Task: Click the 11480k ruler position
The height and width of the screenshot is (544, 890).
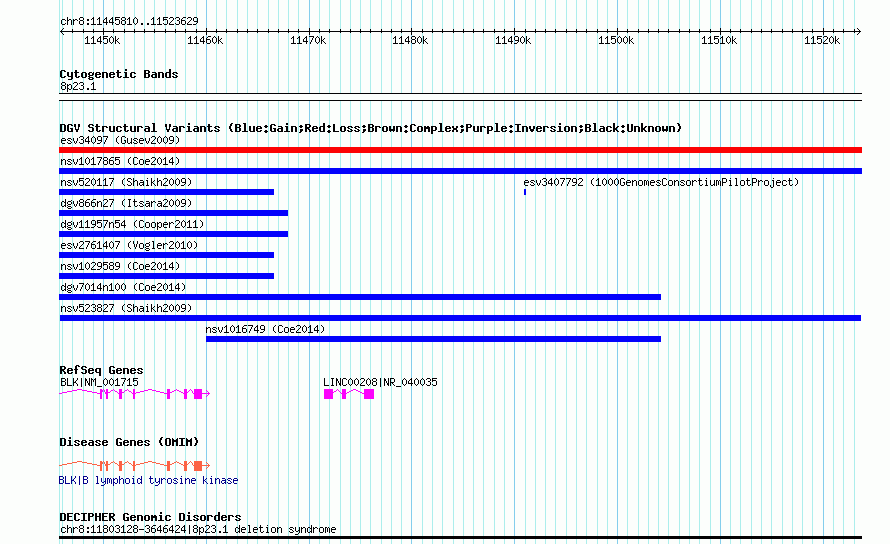Action: click(410, 40)
